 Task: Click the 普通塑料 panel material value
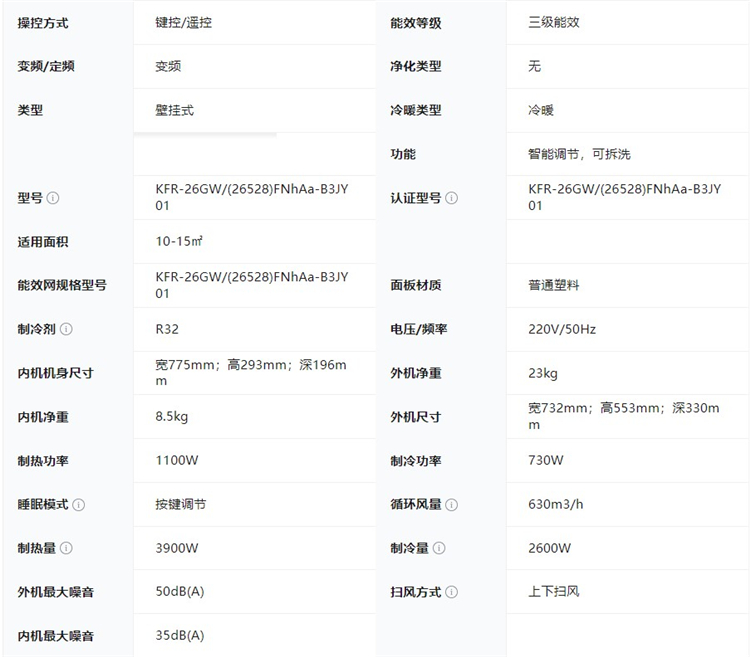click(554, 285)
